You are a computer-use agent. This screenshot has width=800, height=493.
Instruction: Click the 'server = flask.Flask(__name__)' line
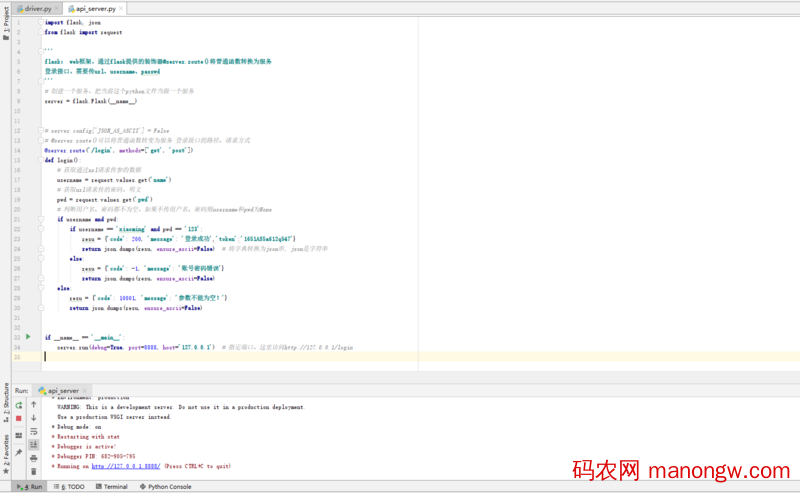(x=90, y=101)
